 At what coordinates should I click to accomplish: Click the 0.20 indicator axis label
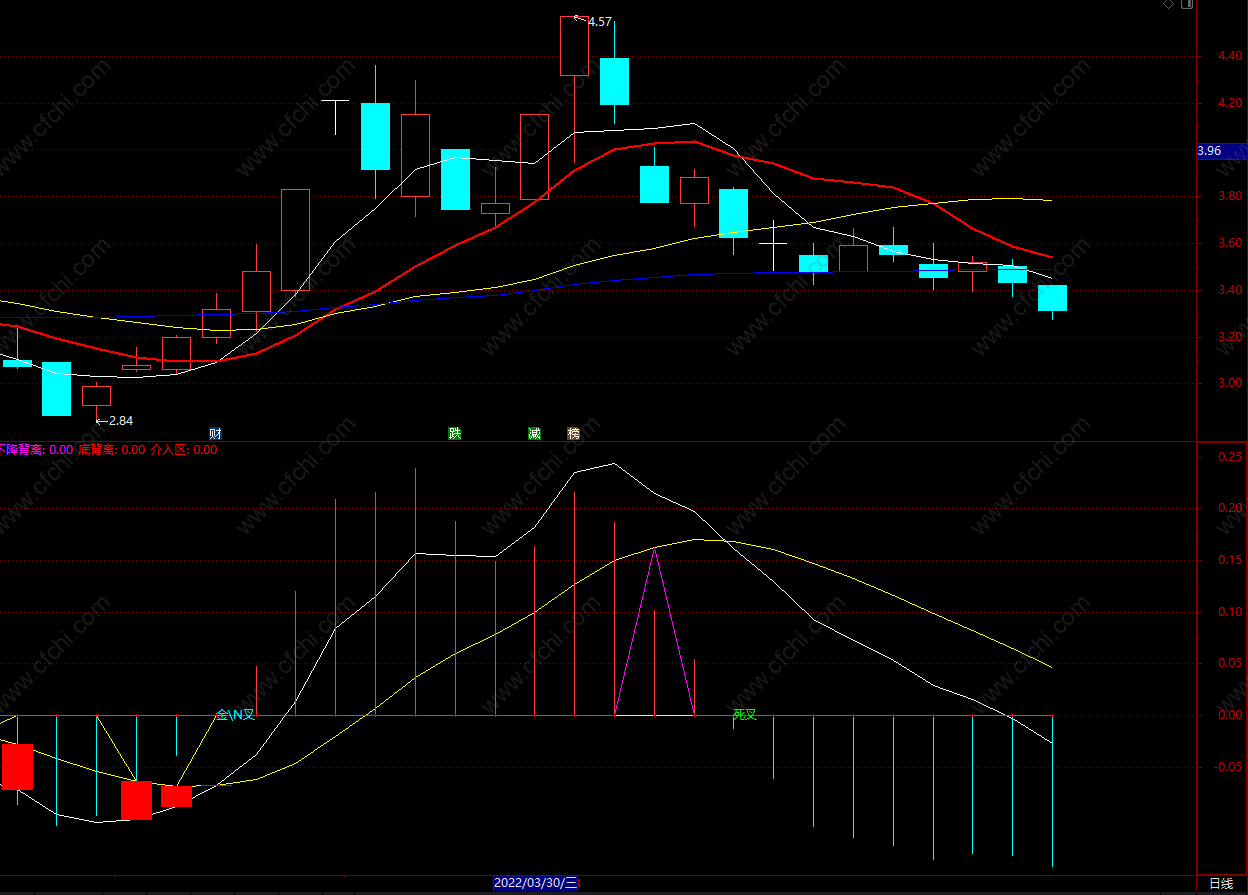click(x=1229, y=509)
